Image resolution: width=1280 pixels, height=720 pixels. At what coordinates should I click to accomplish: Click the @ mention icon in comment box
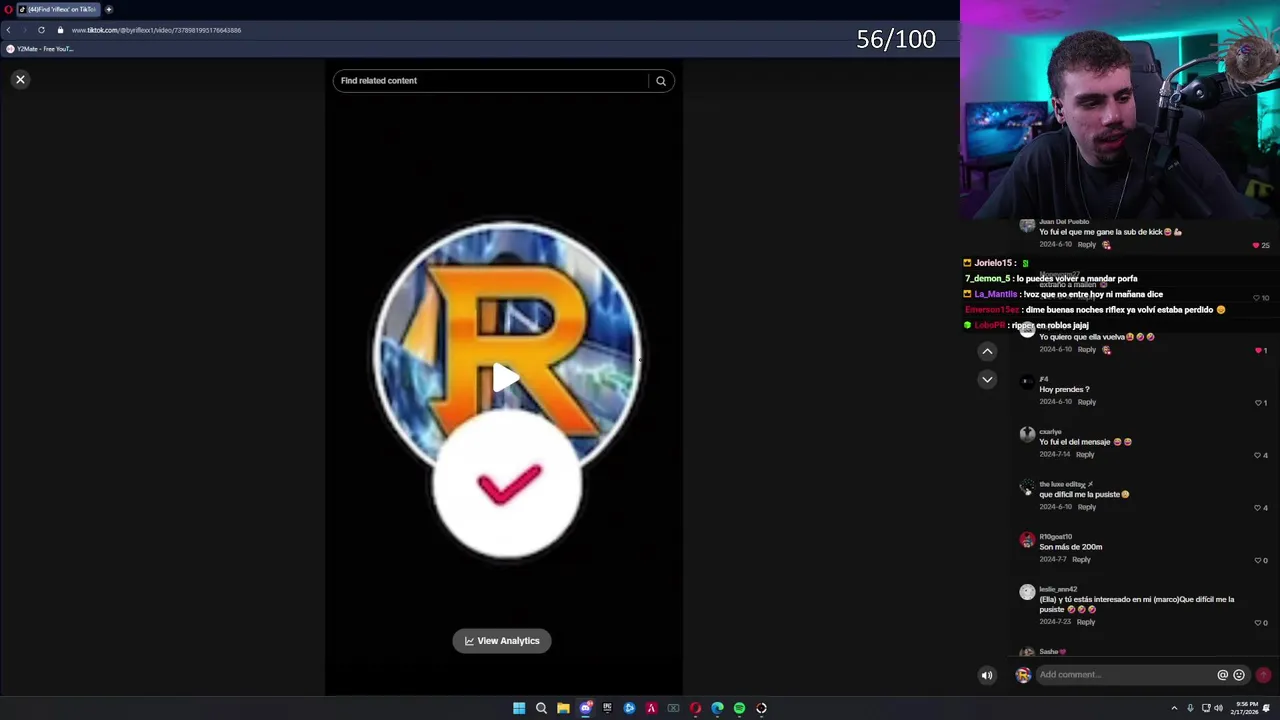tap(1222, 675)
